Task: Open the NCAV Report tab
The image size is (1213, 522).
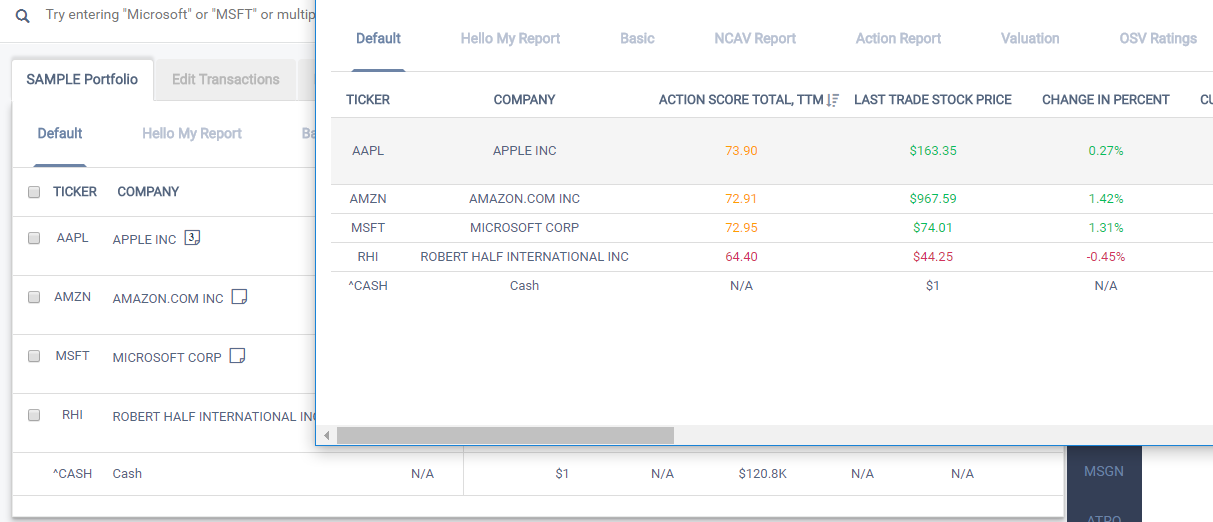Action: click(755, 38)
